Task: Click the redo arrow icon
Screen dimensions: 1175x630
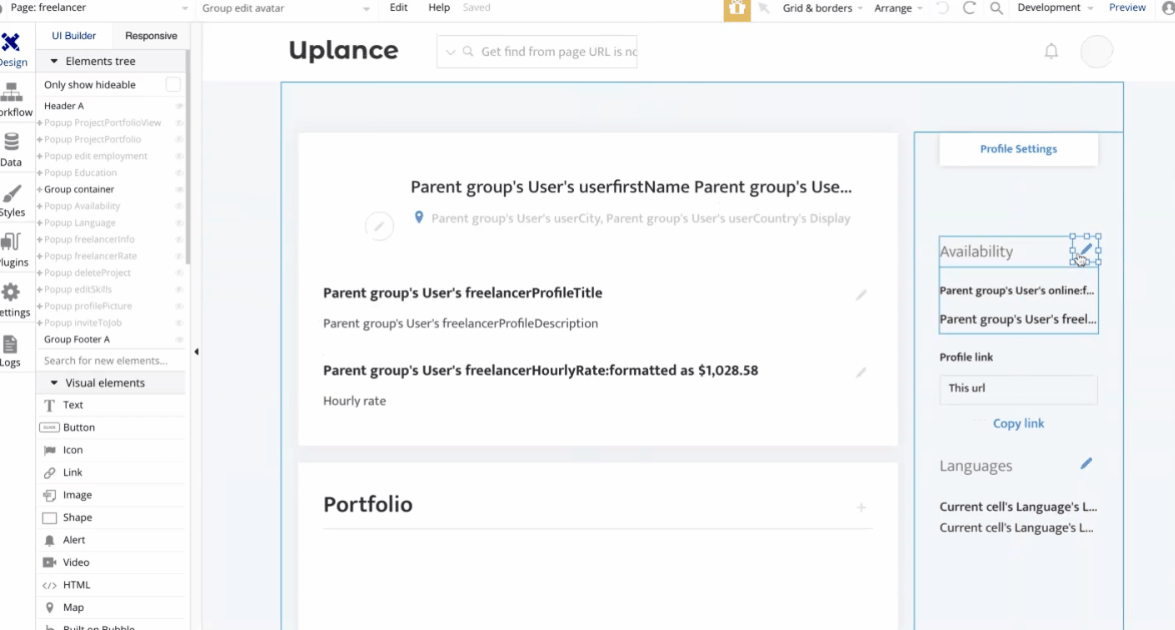Action: point(969,8)
